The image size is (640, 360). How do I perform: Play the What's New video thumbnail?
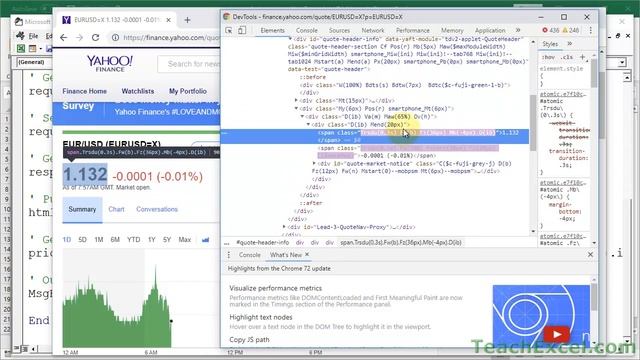tap(556, 335)
